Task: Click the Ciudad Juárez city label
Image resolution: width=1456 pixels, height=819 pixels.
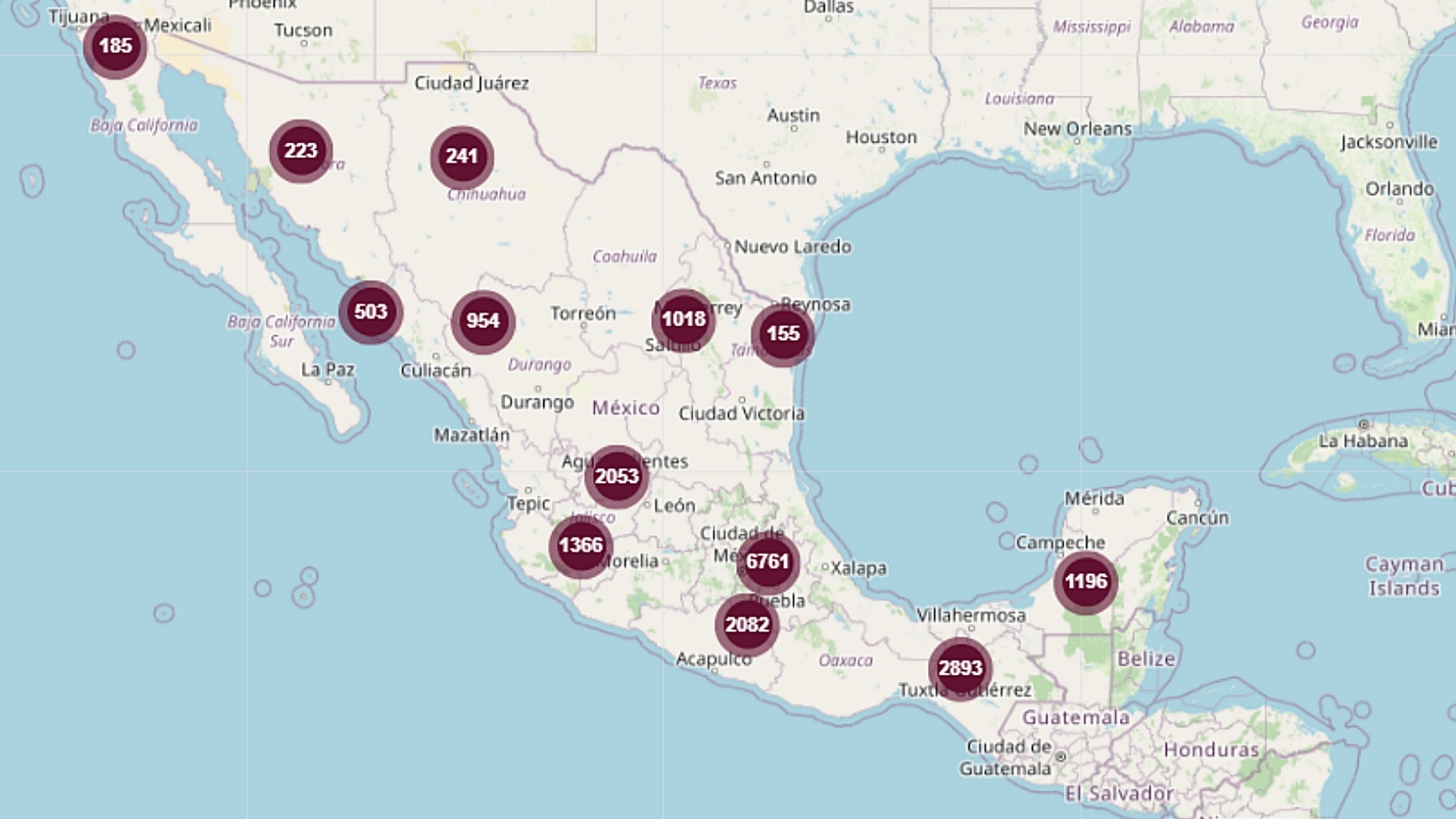Action: click(x=471, y=83)
